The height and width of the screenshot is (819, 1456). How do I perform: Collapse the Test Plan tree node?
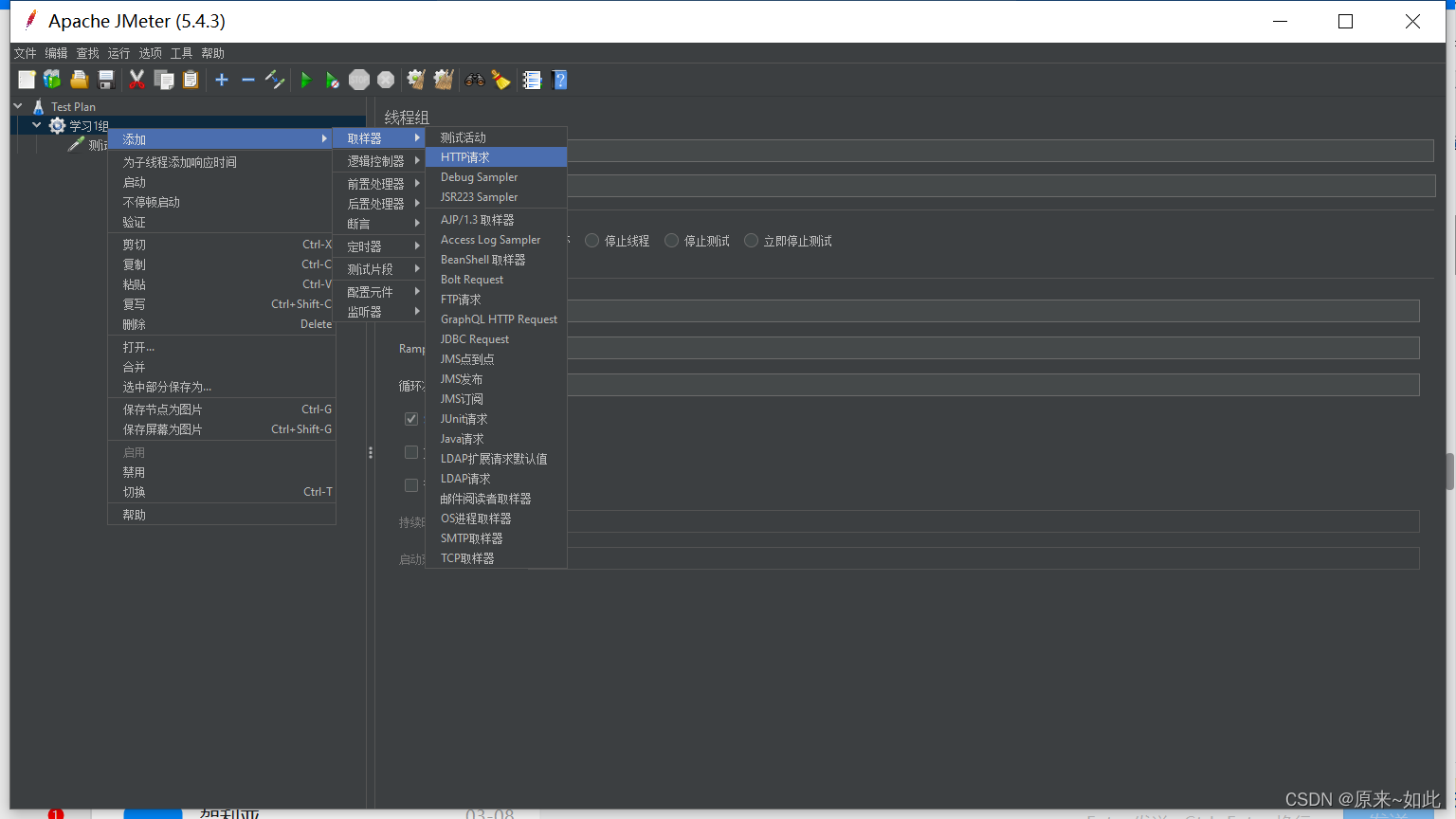coord(18,106)
